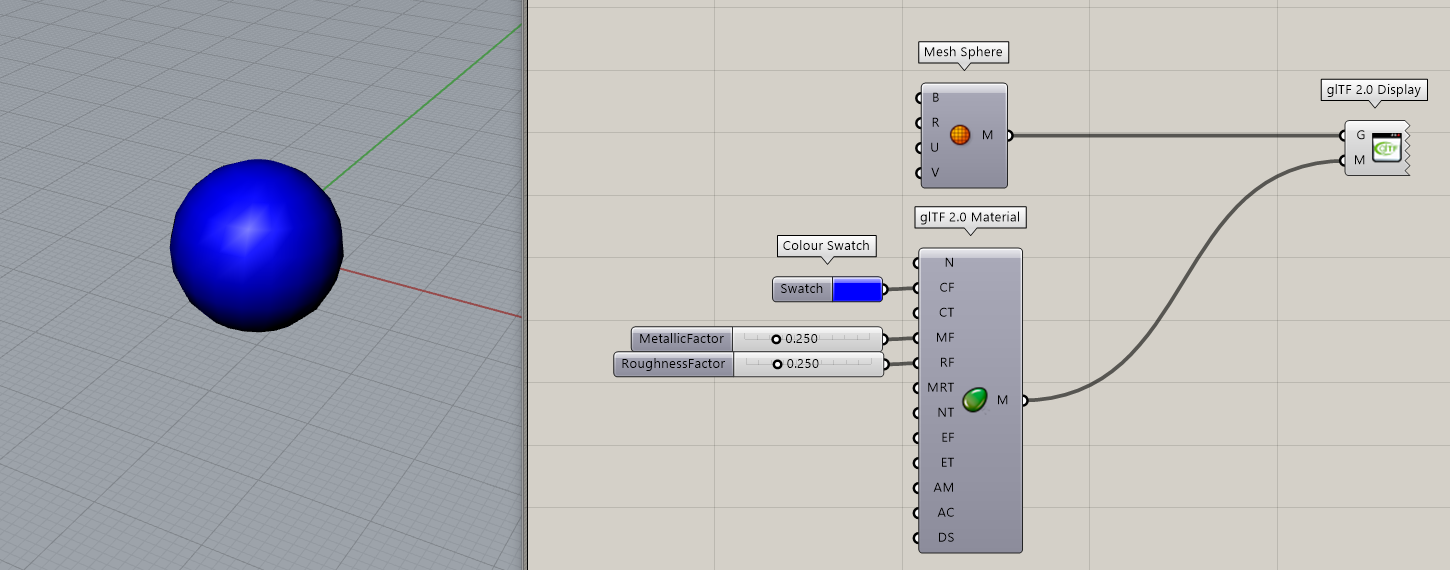Viewport: 1450px width, 570px height.
Task: Click the RoughnessFactor slider handle
Action: 777,364
